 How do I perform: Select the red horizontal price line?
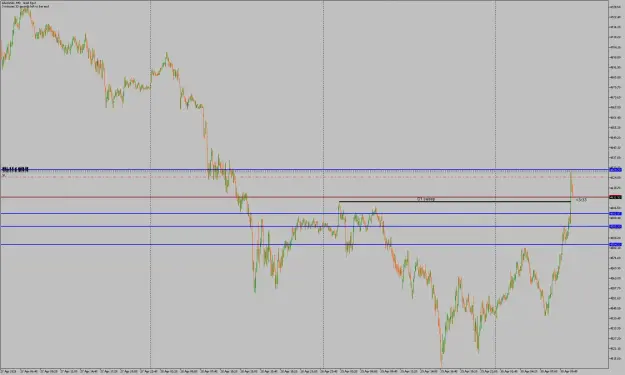tap(305, 197)
